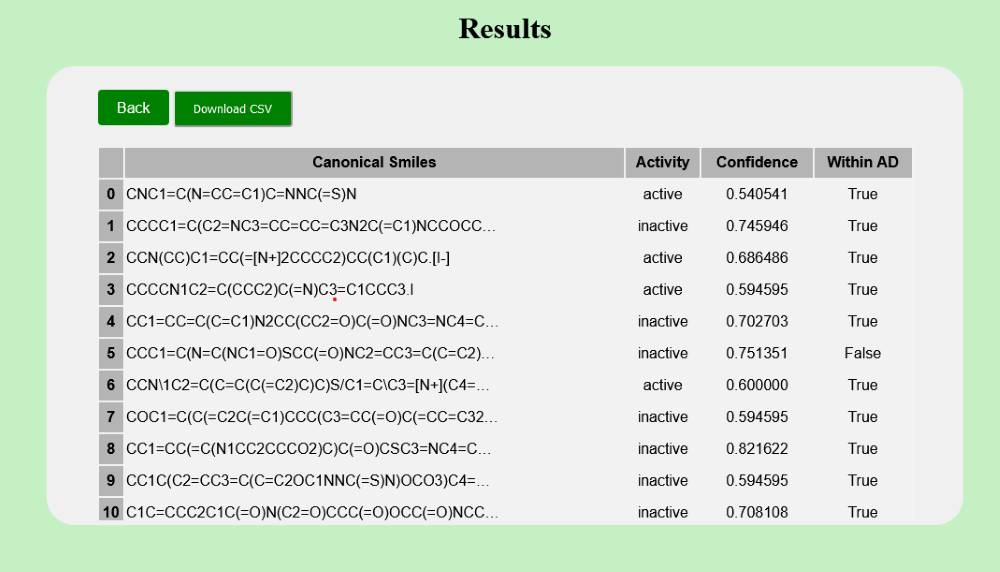
Task: Click the True value in row 0
Action: 863,194
